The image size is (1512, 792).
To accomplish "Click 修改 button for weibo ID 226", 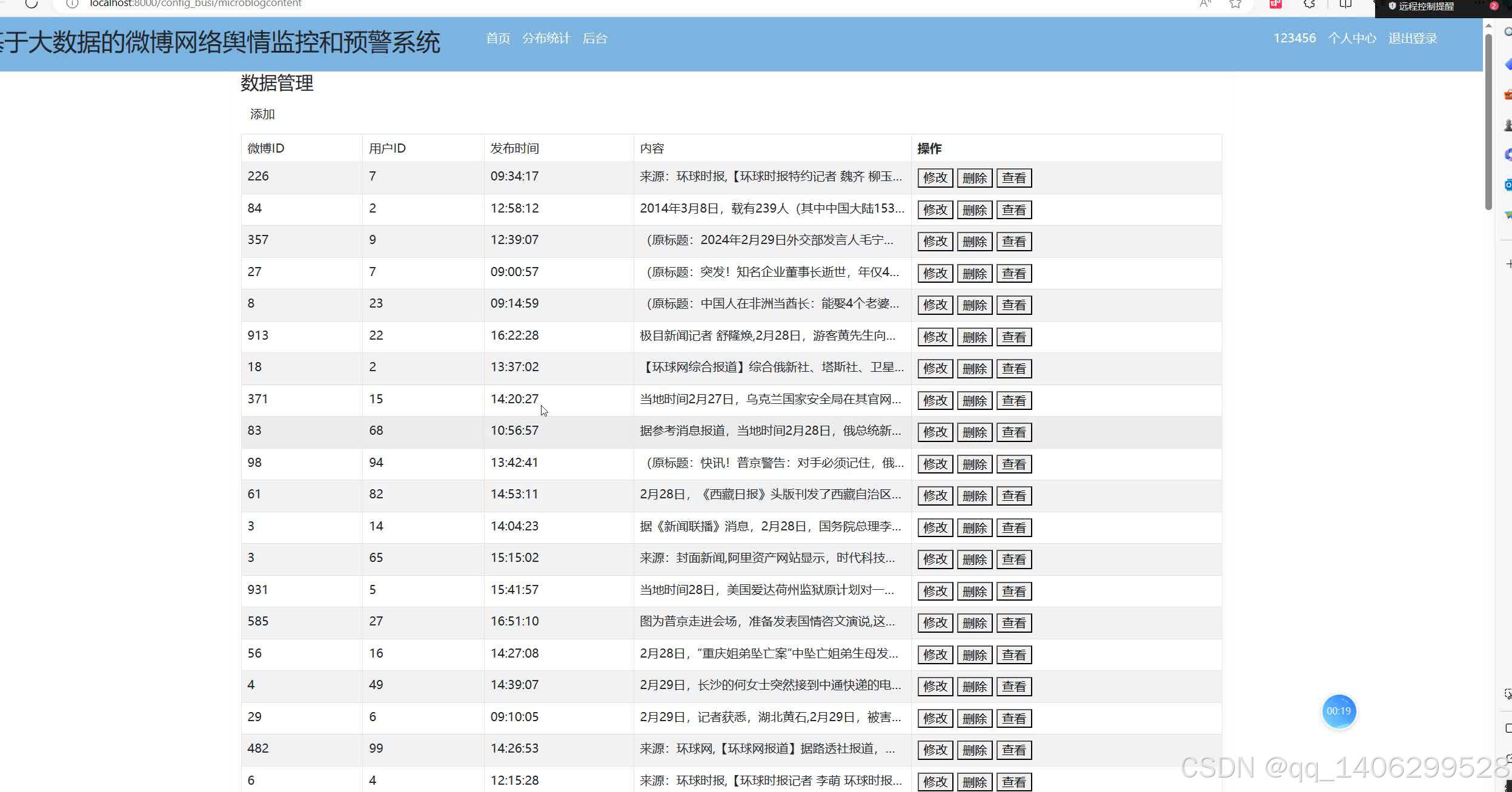I will pos(935,178).
